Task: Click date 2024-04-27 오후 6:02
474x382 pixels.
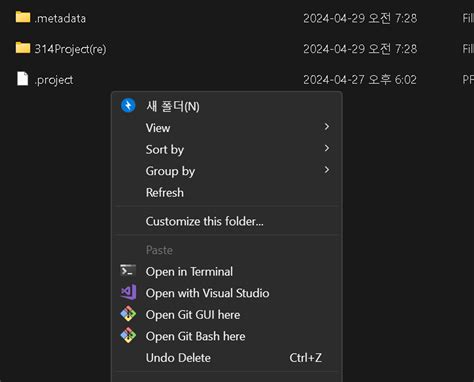Action: 360,80
